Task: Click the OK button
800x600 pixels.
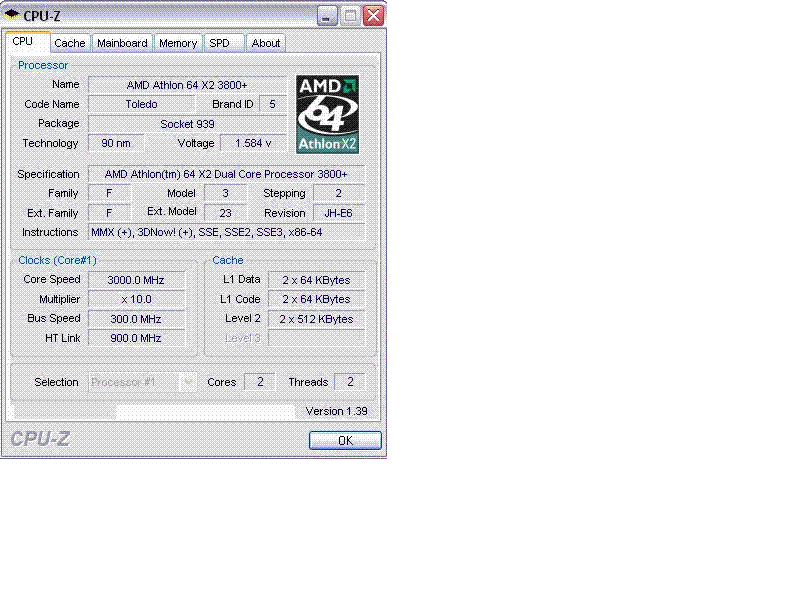Action: point(345,440)
